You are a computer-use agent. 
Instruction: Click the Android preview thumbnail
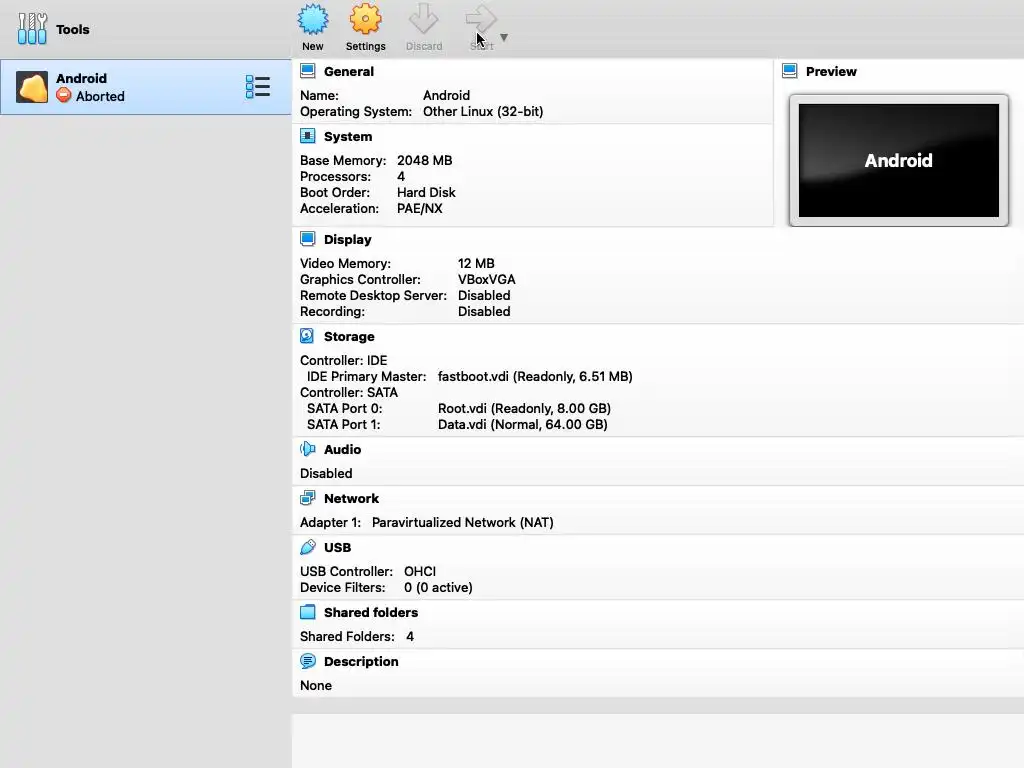899,160
